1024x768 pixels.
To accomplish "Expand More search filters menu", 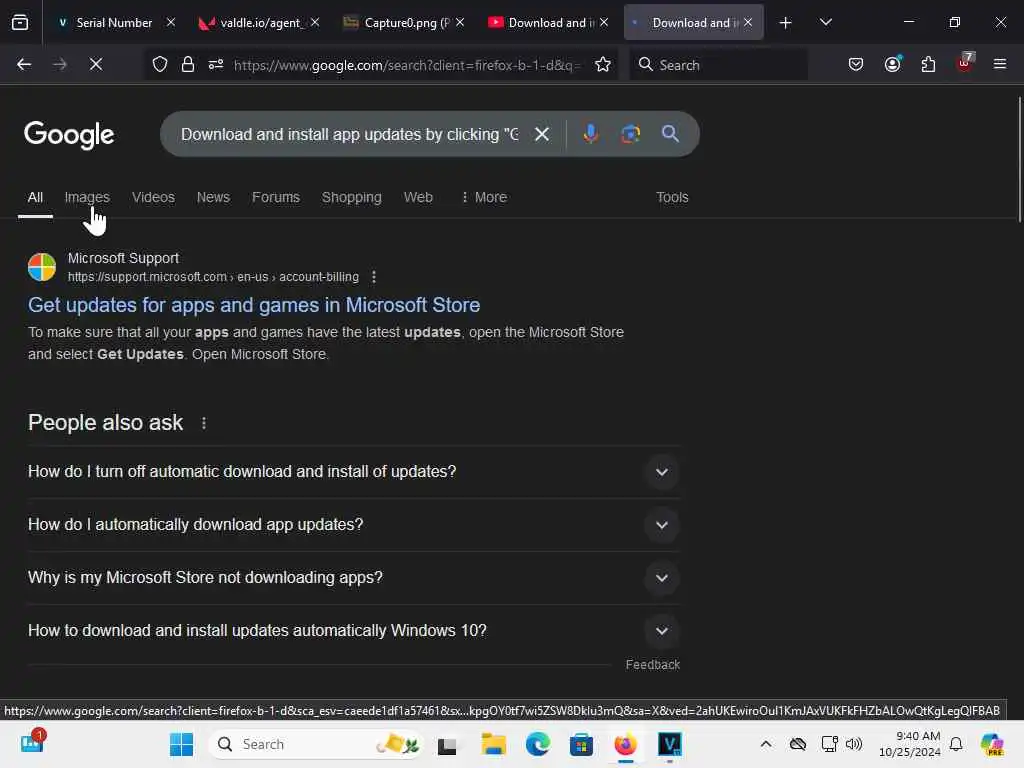I will point(484,197).
